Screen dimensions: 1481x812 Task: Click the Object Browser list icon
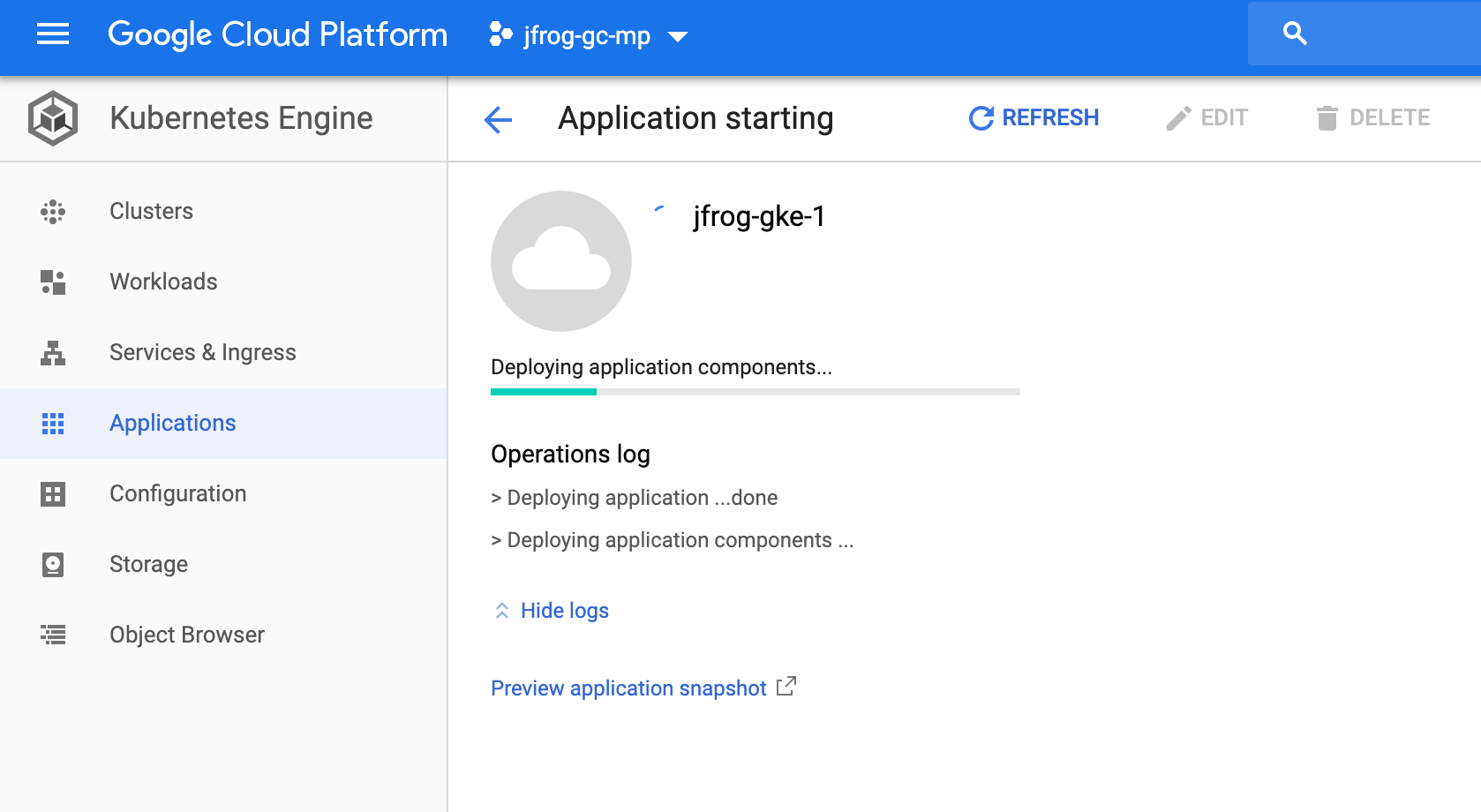pyautogui.click(x=53, y=635)
